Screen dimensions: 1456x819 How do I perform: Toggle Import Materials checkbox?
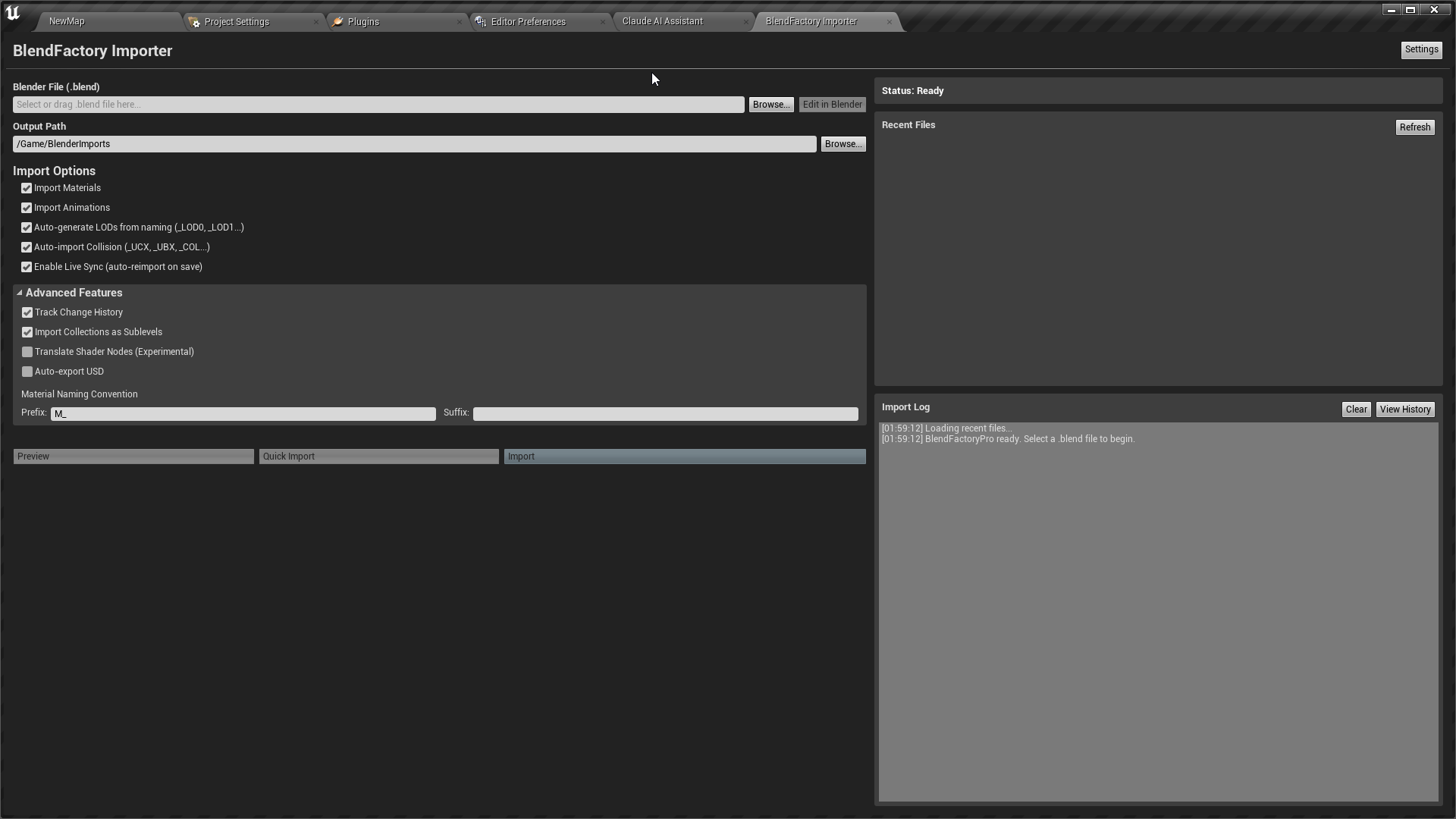[x=27, y=188]
